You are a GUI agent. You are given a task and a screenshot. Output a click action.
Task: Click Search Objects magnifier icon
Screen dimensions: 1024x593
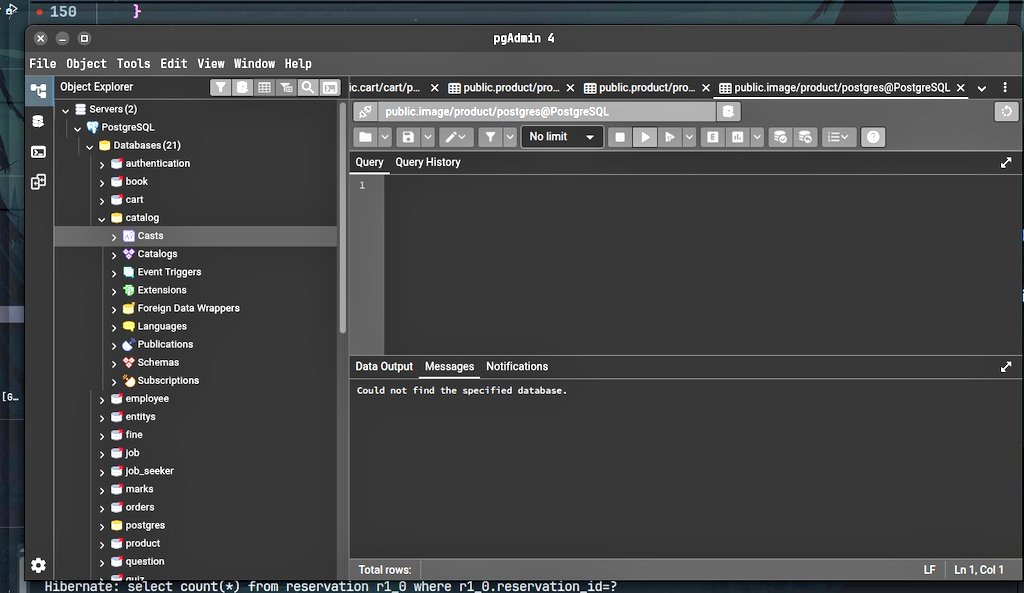coord(308,87)
